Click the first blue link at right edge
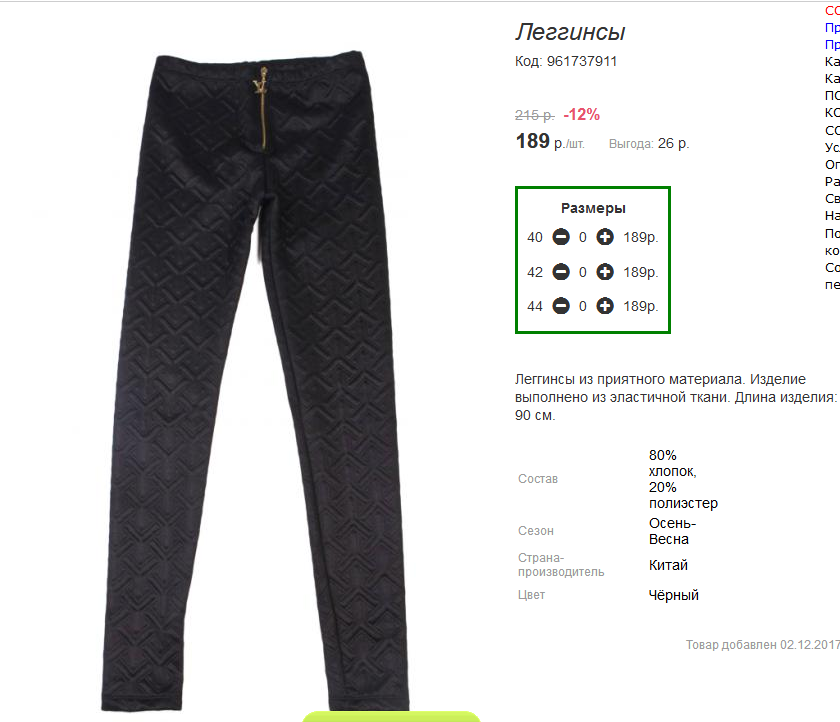The height and width of the screenshot is (722, 840). point(832,27)
